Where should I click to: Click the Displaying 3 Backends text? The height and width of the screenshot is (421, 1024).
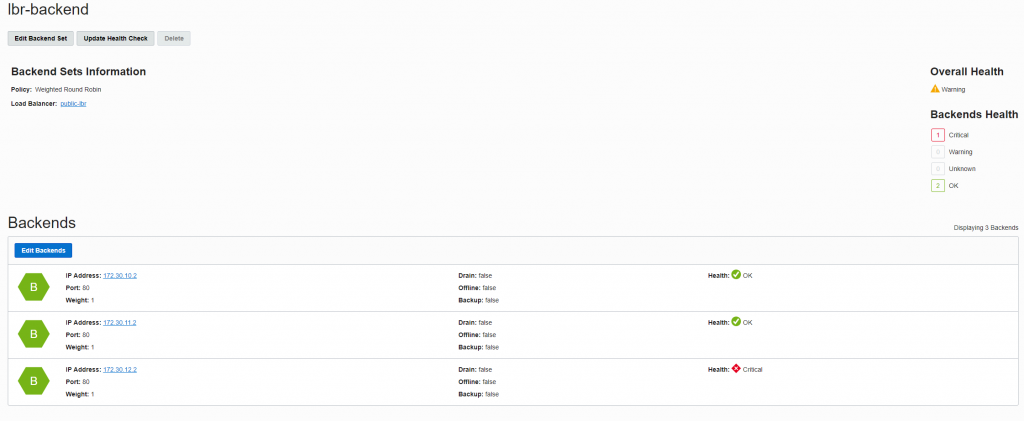(986, 228)
